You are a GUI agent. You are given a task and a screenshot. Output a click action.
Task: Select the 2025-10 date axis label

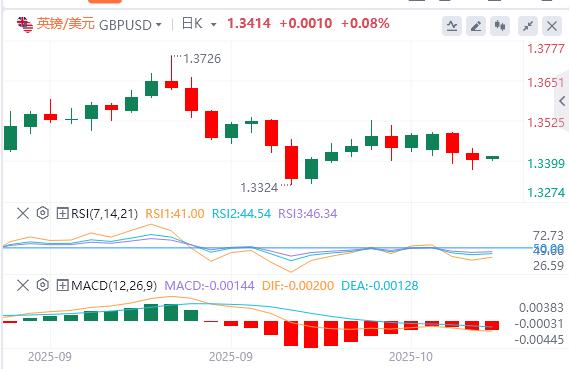pos(411,357)
